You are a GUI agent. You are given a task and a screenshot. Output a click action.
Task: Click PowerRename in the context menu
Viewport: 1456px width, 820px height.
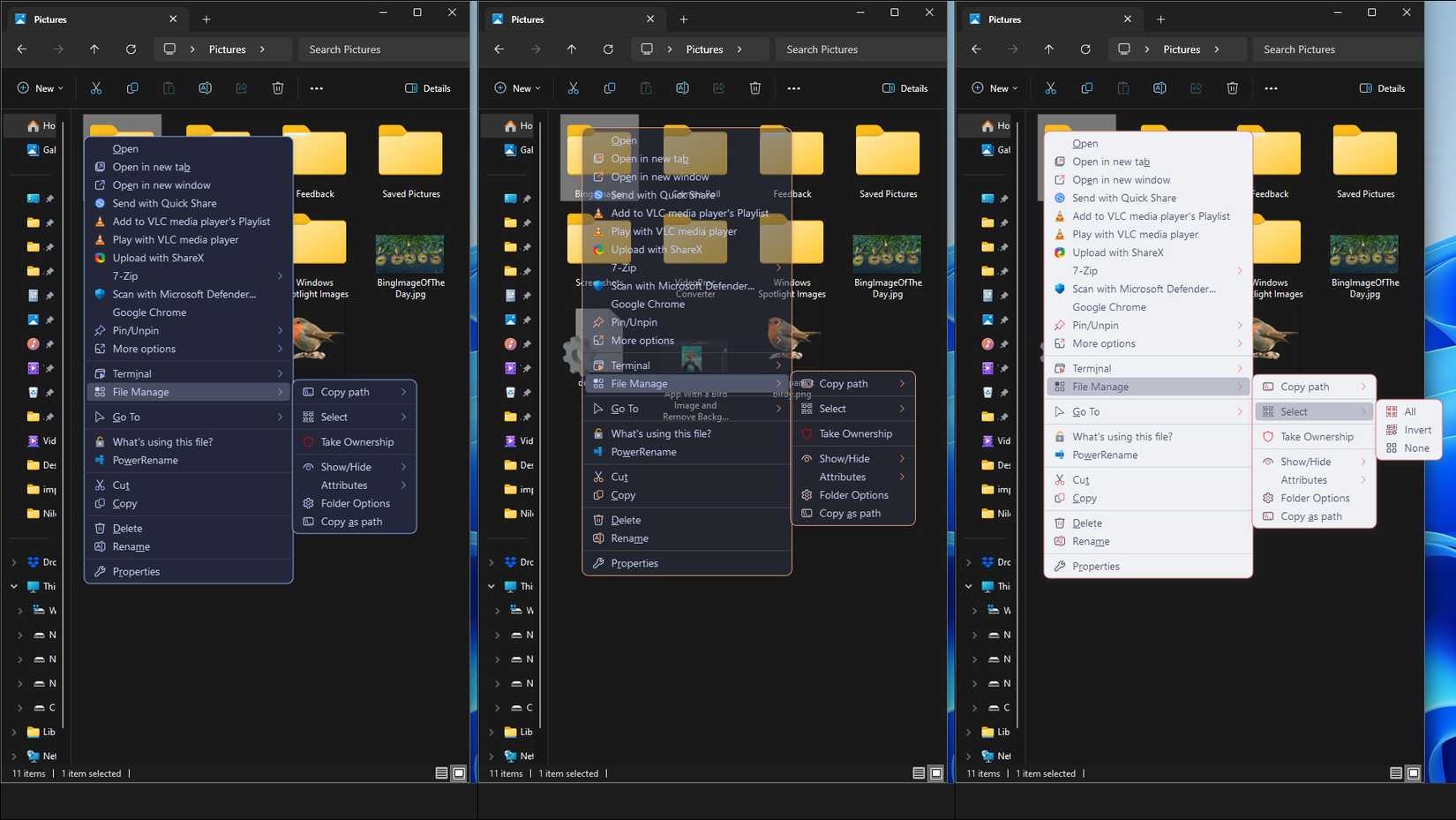146,460
